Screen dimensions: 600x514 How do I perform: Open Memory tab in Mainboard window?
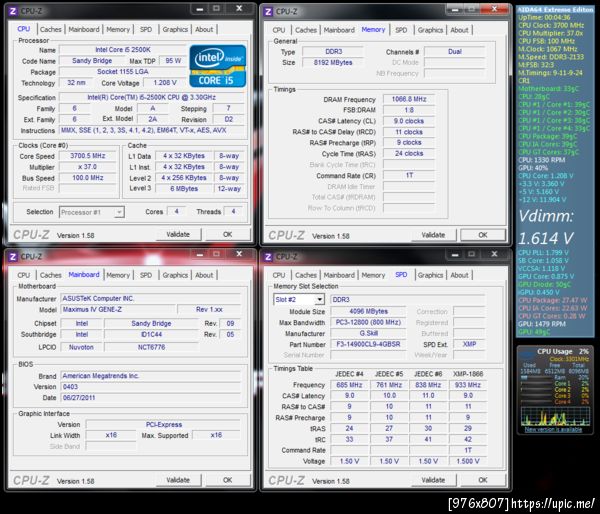click(x=118, y=275)
